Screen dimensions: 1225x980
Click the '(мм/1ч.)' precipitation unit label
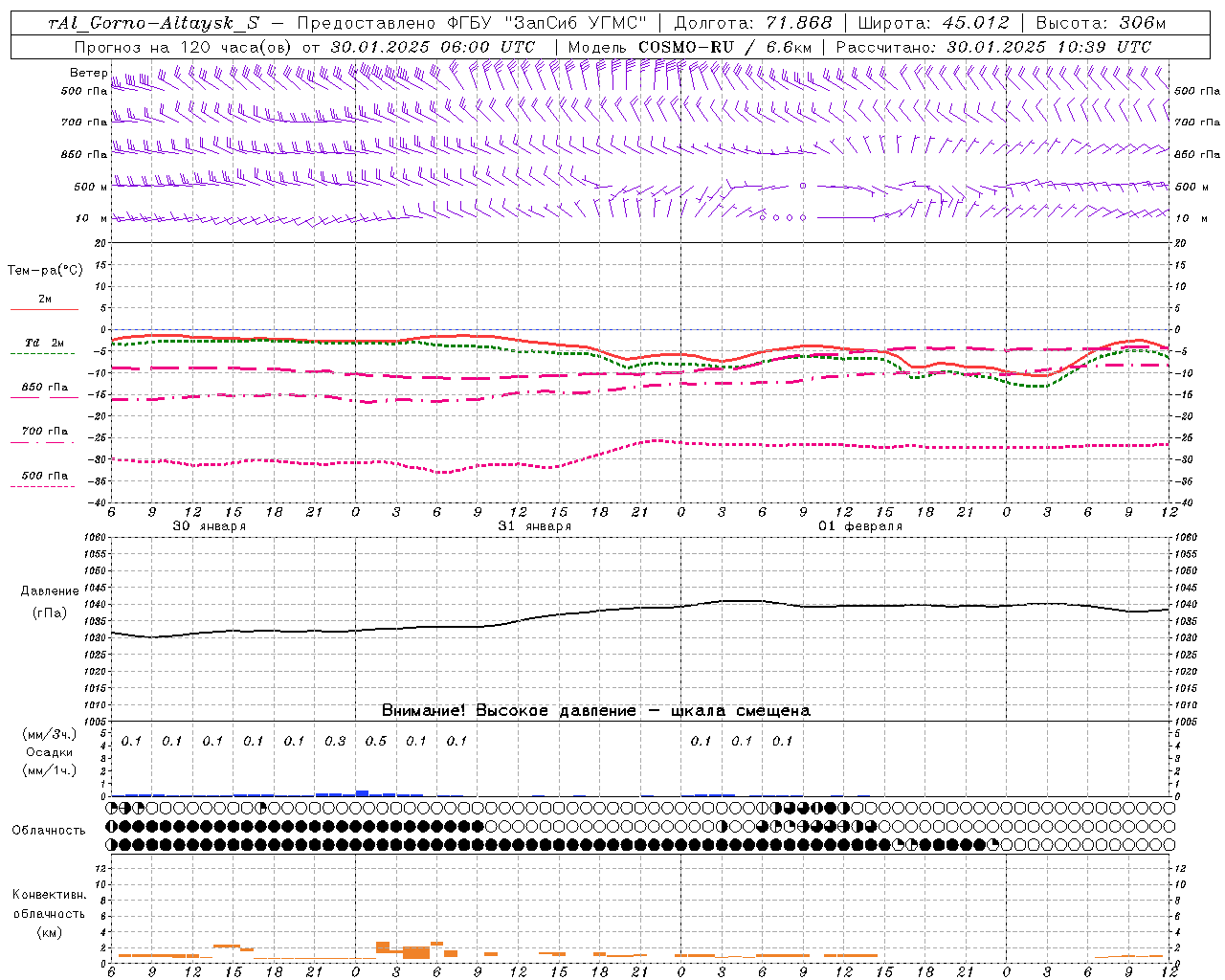50,770
